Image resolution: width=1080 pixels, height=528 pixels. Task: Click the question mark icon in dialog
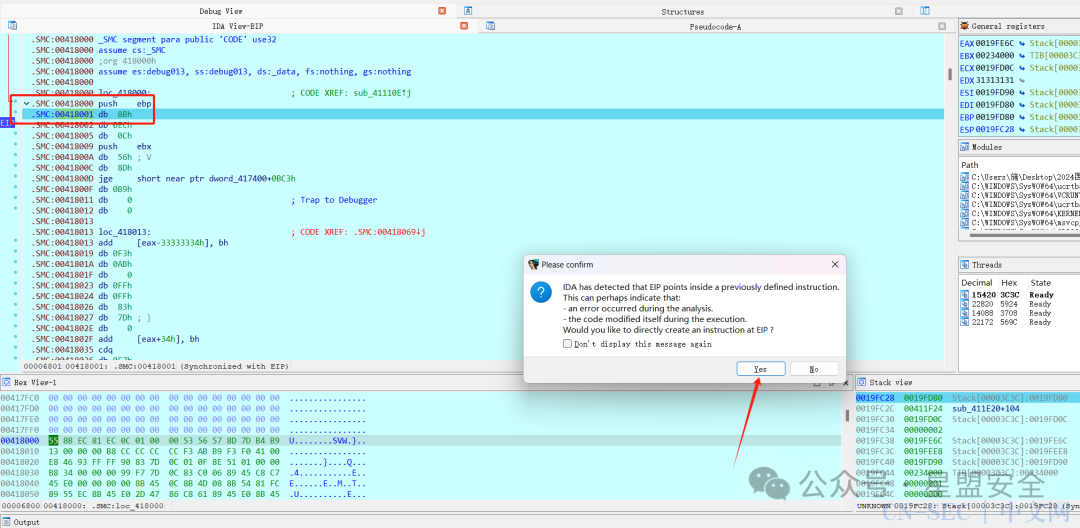[541, 292]
